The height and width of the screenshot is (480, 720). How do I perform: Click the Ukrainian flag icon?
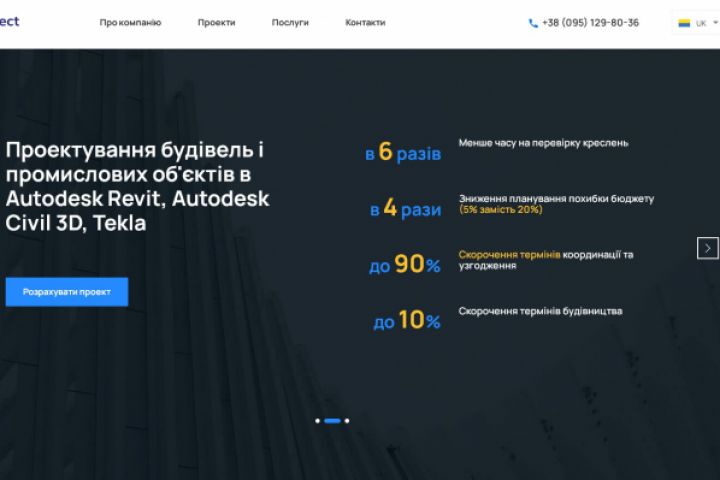(x=684, y=23)
